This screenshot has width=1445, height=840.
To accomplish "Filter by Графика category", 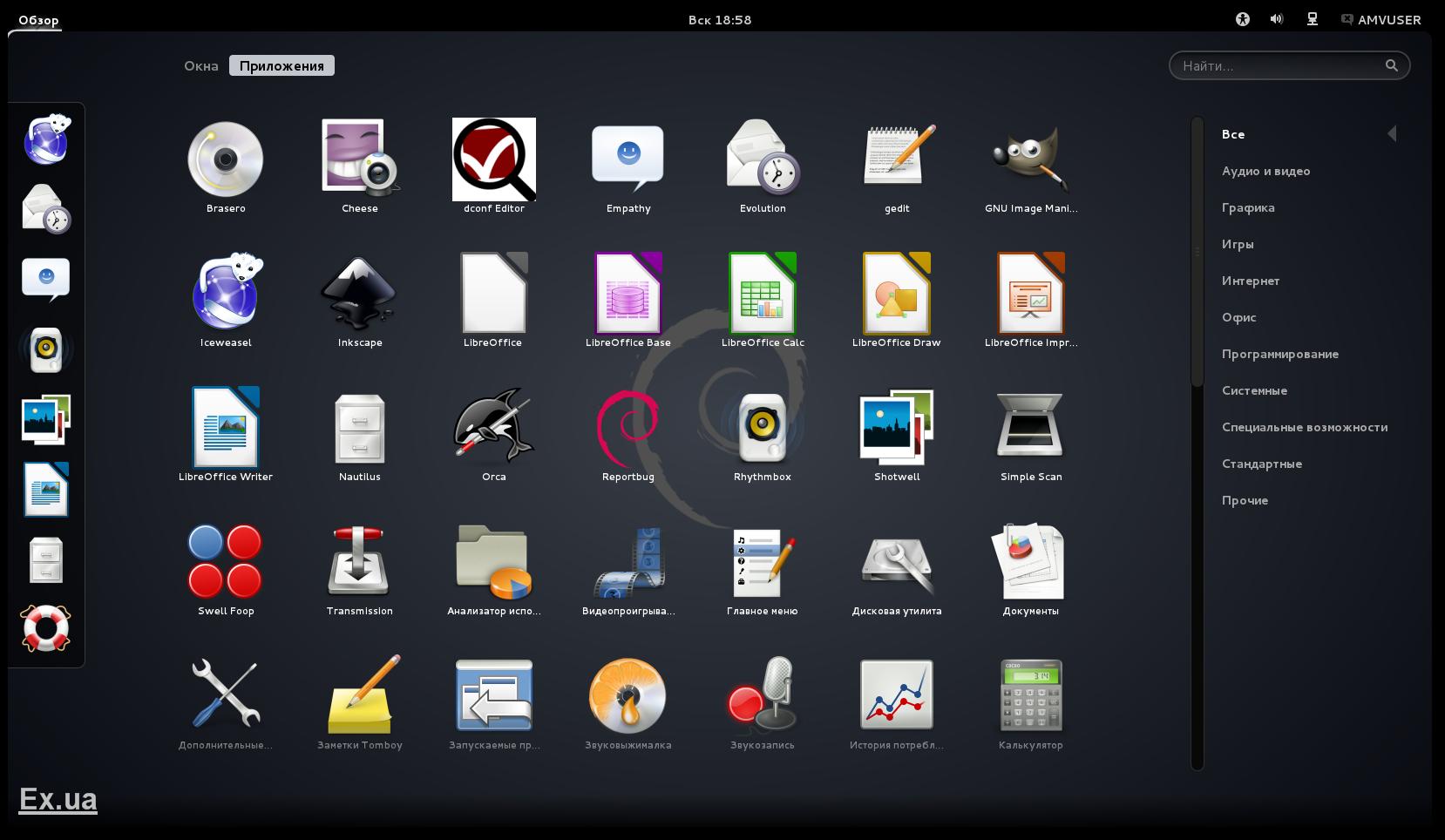I will pos(1248,207).
